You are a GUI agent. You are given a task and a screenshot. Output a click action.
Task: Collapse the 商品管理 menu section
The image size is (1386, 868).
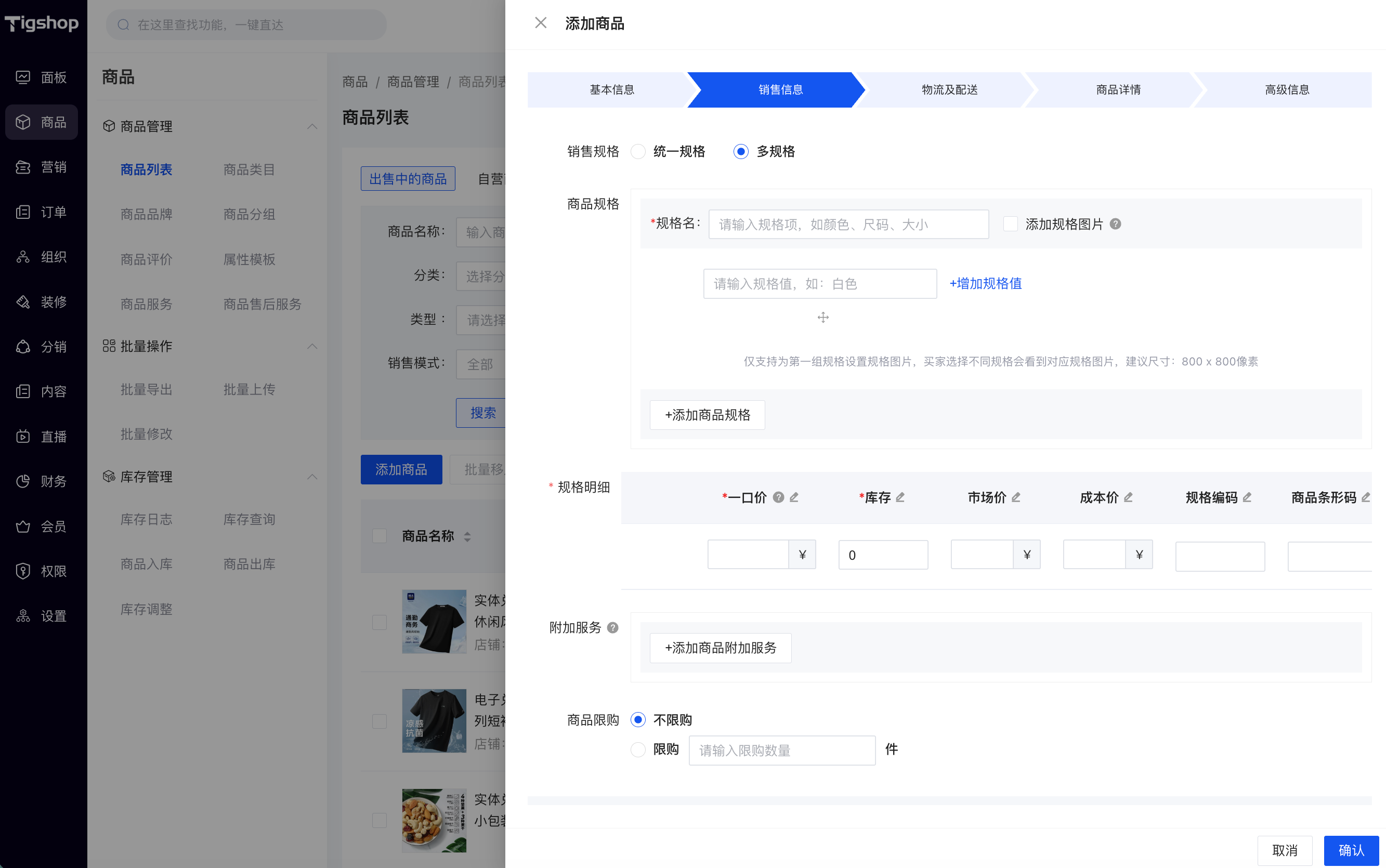coord(312,126)
